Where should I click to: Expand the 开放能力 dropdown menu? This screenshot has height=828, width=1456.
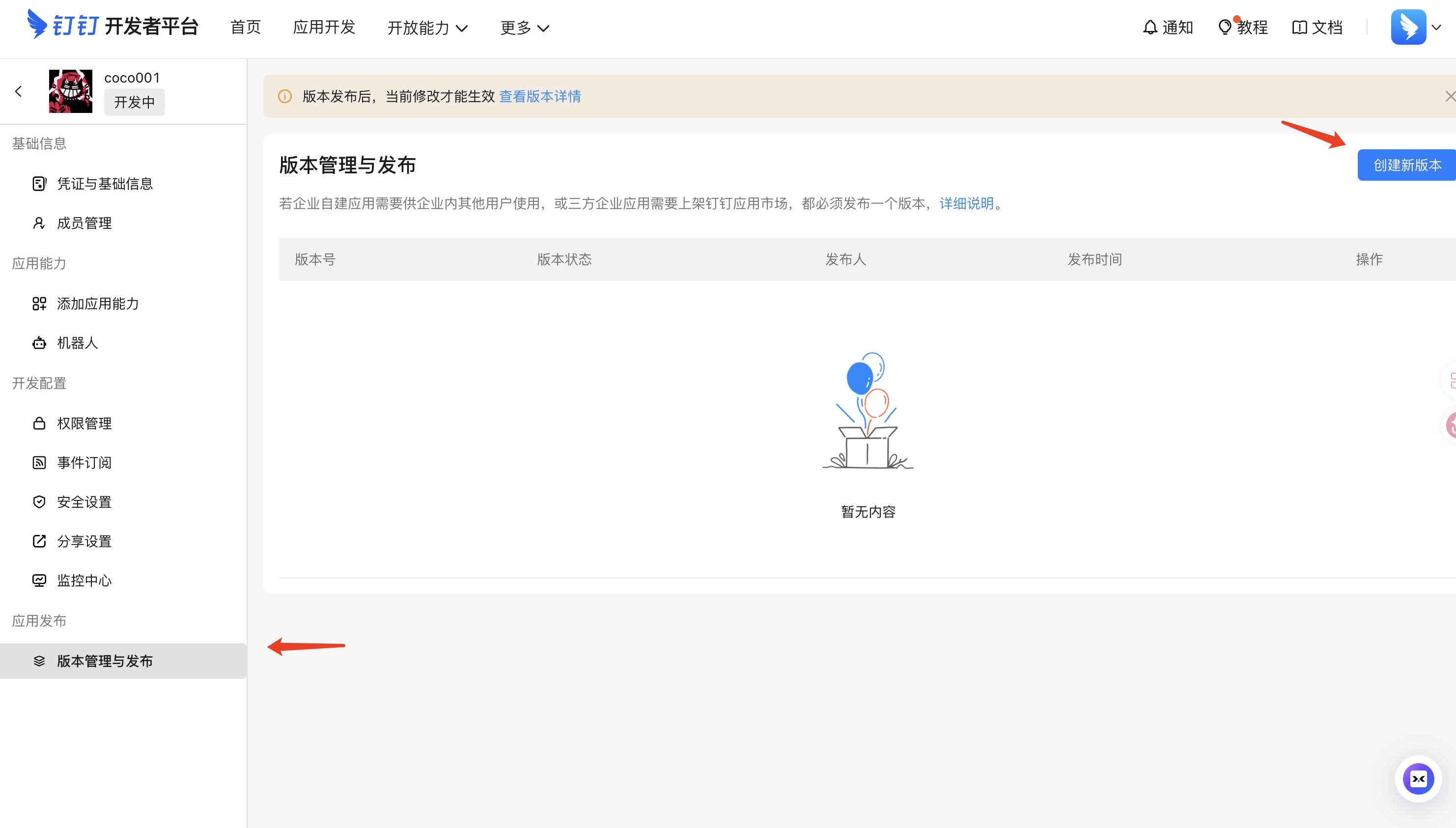tap(427, 28)
